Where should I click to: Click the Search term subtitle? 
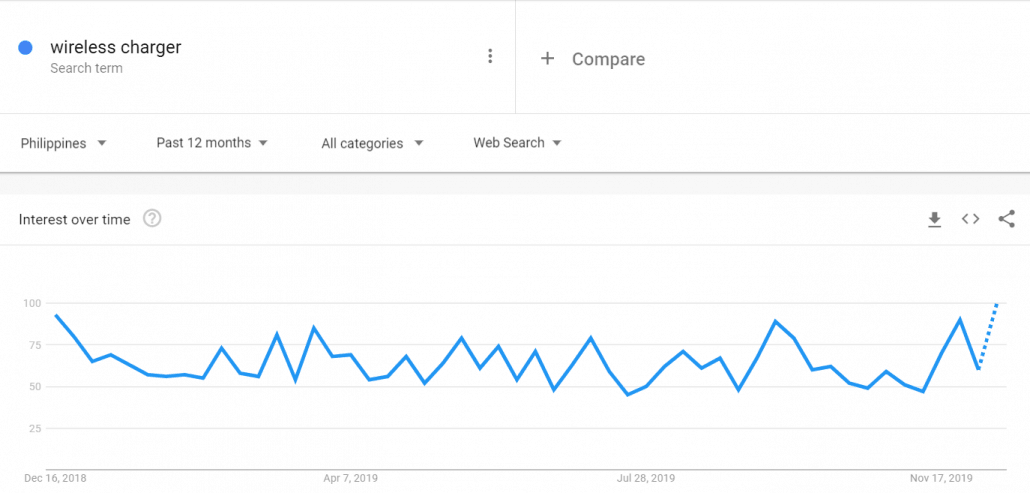(x=86, y=69)
